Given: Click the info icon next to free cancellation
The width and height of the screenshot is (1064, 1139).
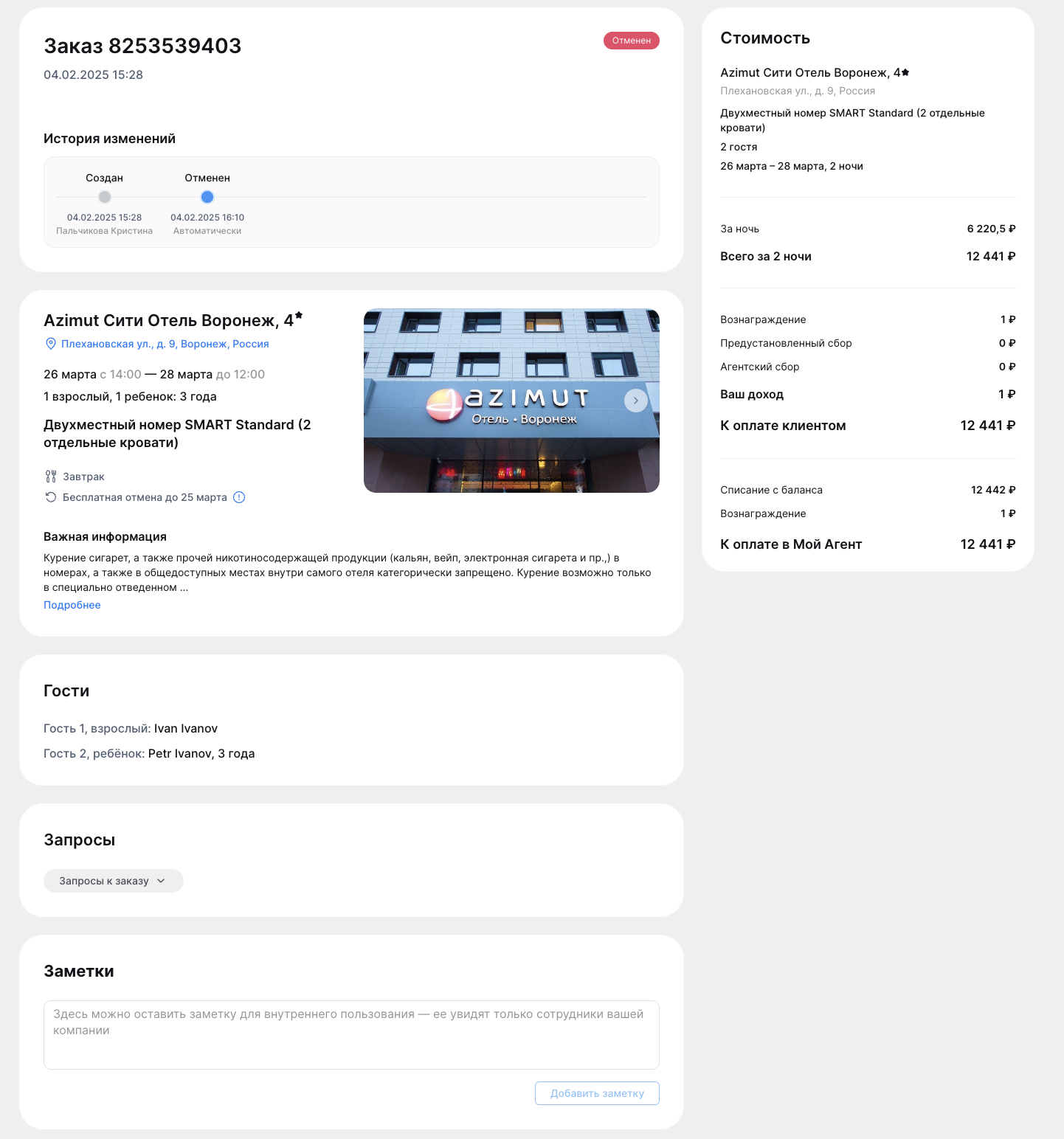Looking at the screenshot, I should (239, 497).
